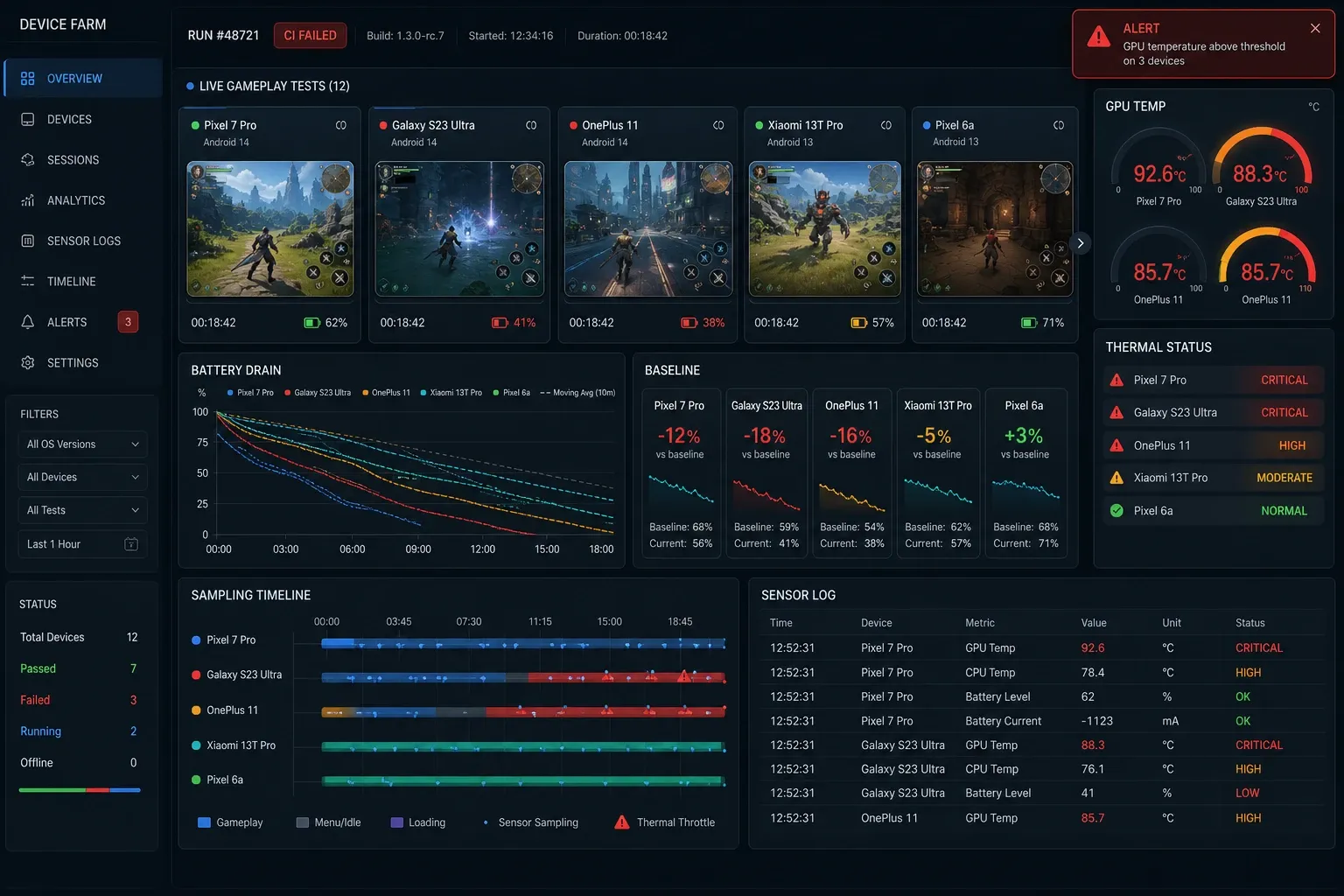1344x896 pixels.
Task: Go to Sensor Logs in sidebar
Action: 83,241
